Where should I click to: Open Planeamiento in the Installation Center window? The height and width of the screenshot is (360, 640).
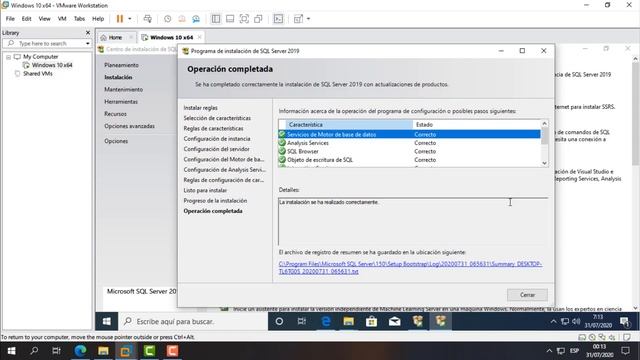coord(121,65)
